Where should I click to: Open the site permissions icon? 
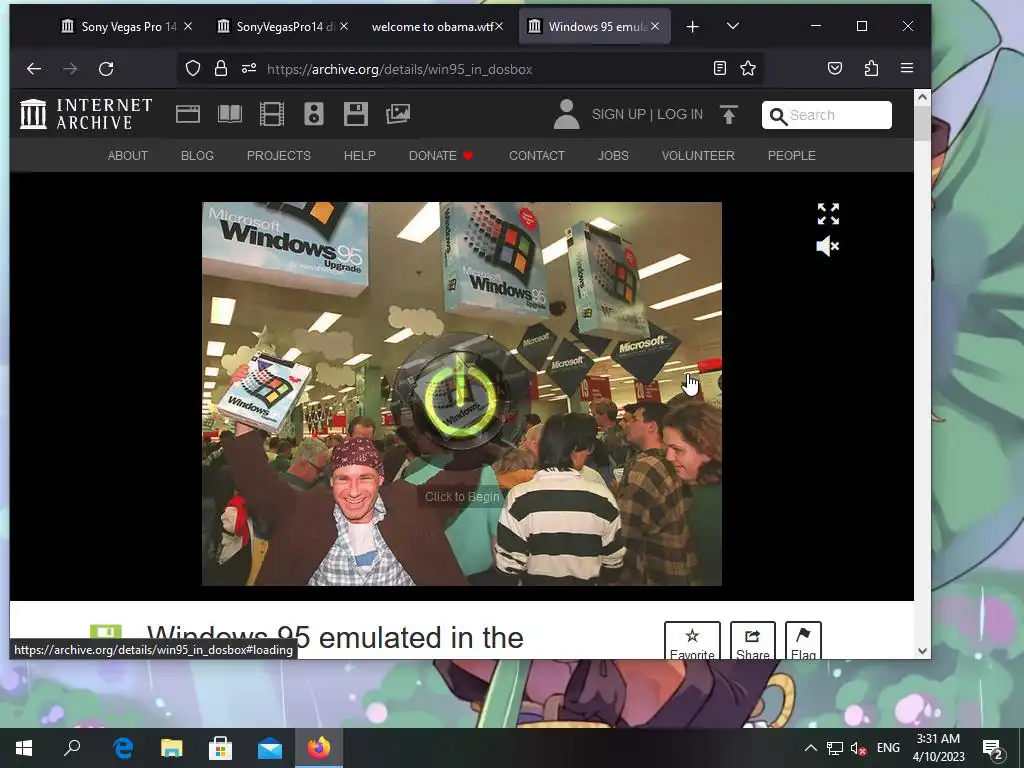[249, 69]
